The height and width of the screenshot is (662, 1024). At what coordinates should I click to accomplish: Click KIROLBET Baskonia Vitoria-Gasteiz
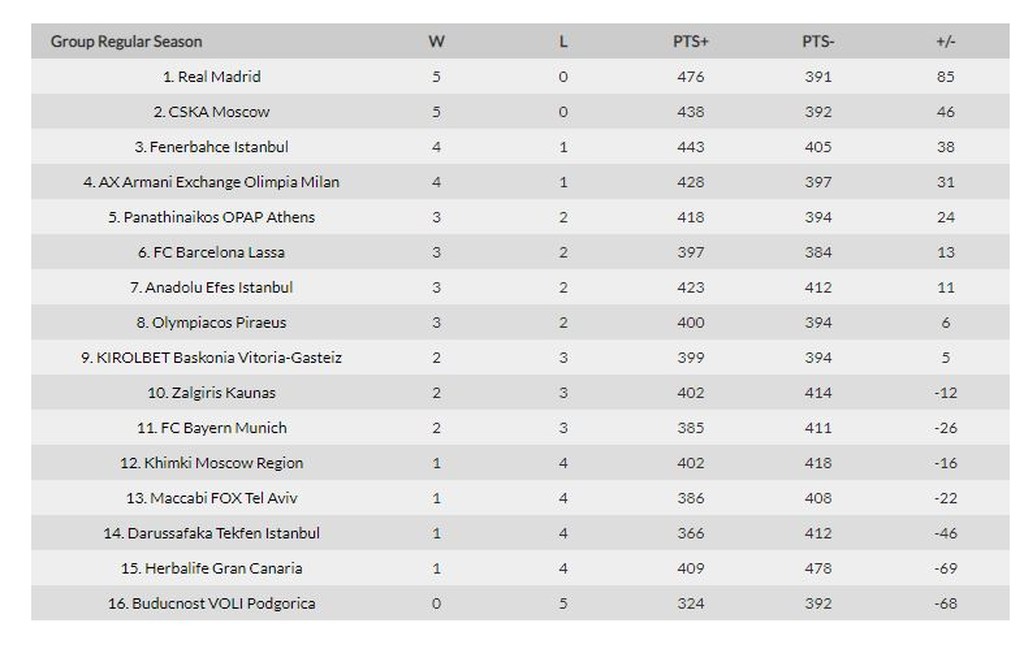point(219,357)
